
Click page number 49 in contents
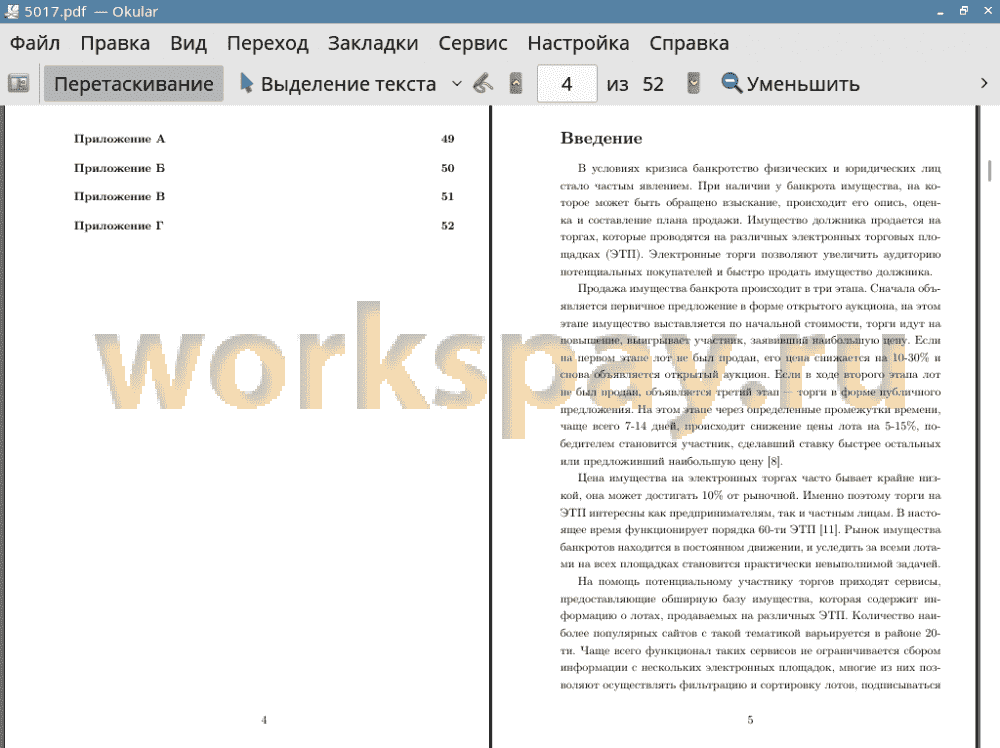(448, 139)
